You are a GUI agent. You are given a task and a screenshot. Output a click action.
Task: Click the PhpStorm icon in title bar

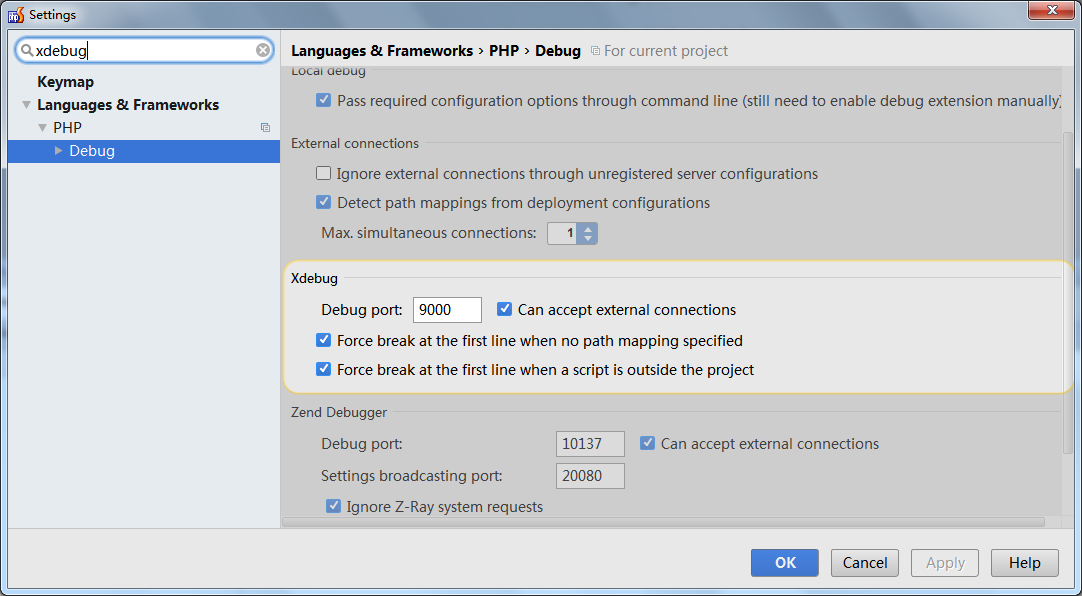pos(15,14)
